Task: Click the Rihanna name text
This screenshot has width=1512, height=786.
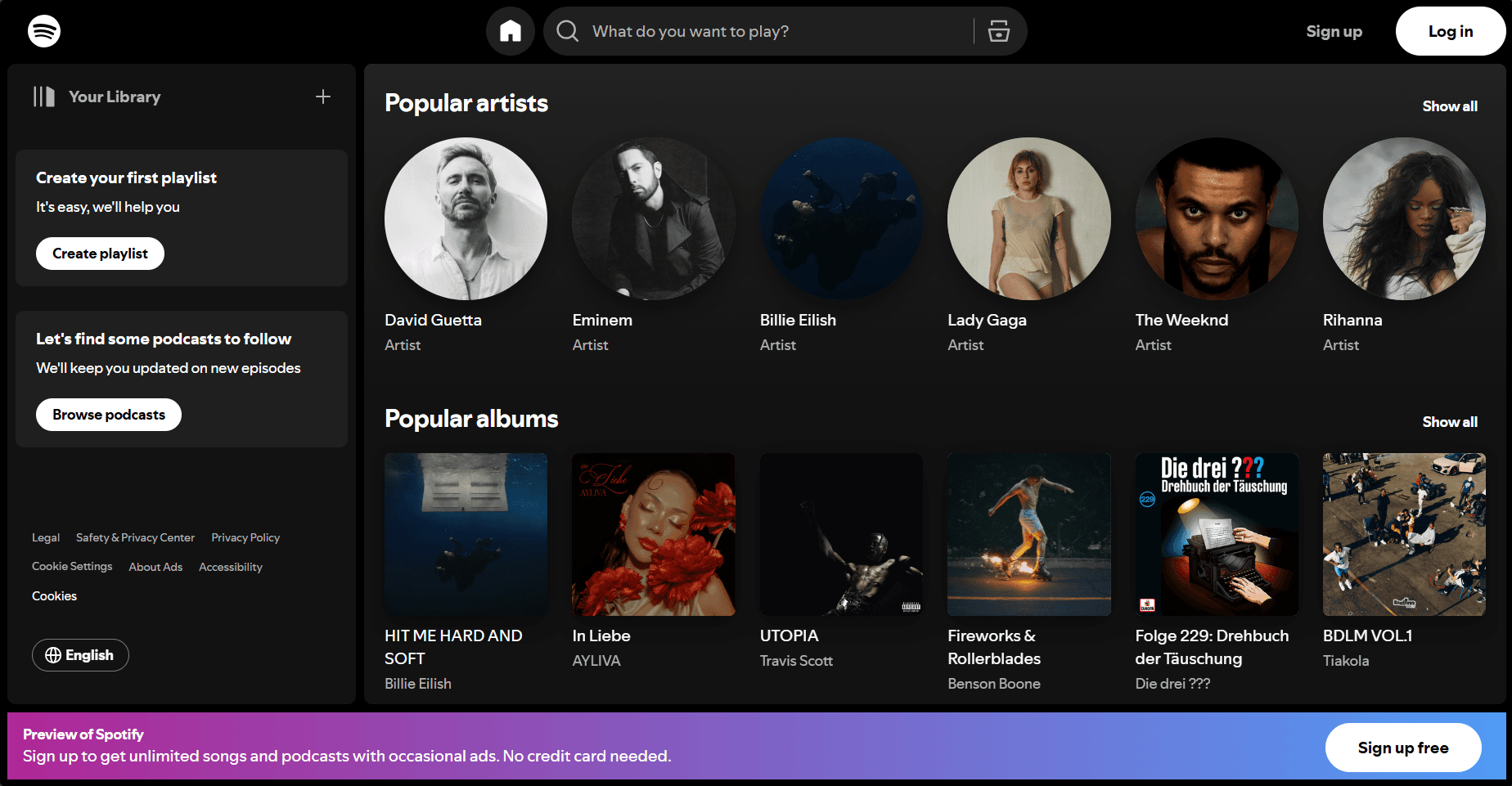Action: [1352, 320]
